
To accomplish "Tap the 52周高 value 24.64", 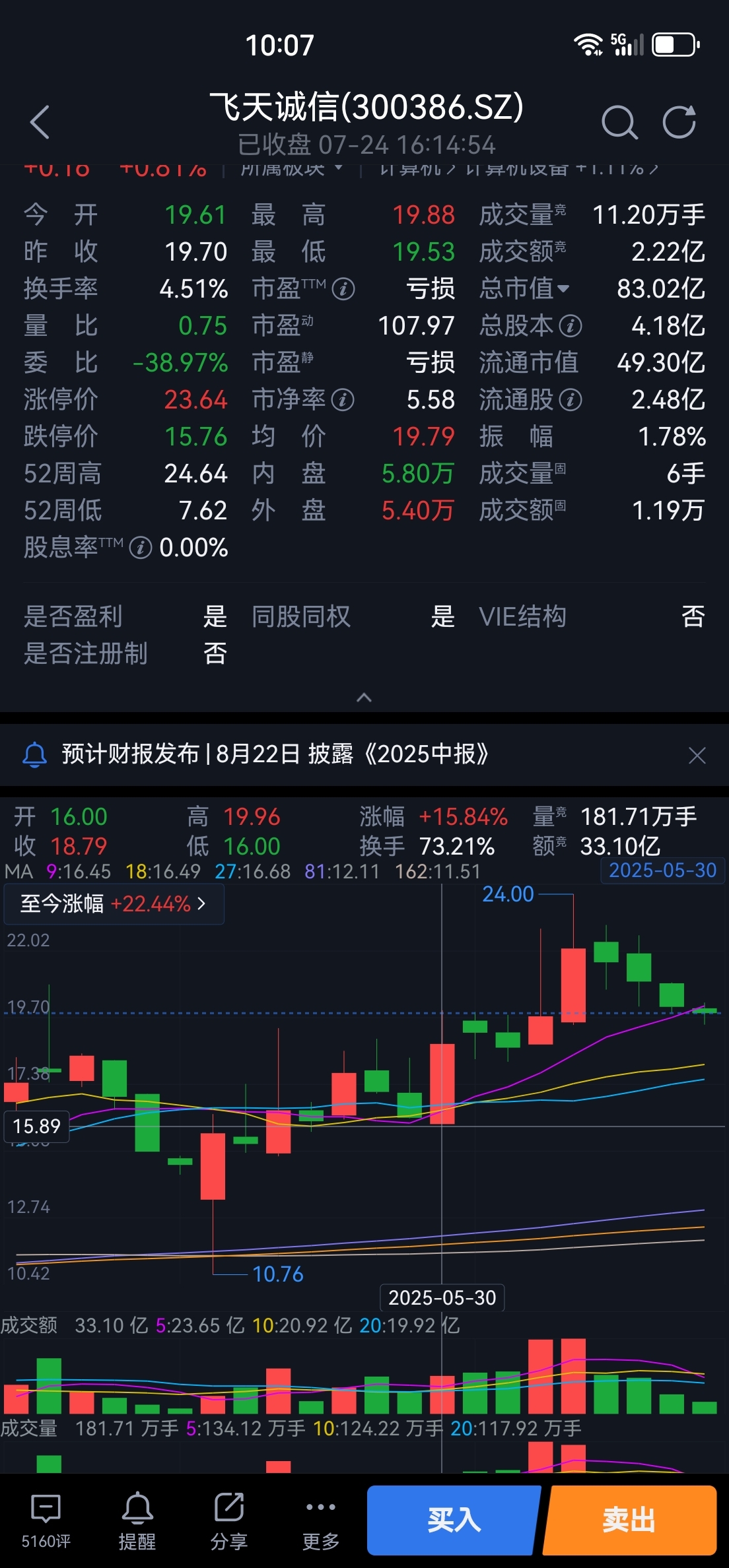I will coord(195,474).
